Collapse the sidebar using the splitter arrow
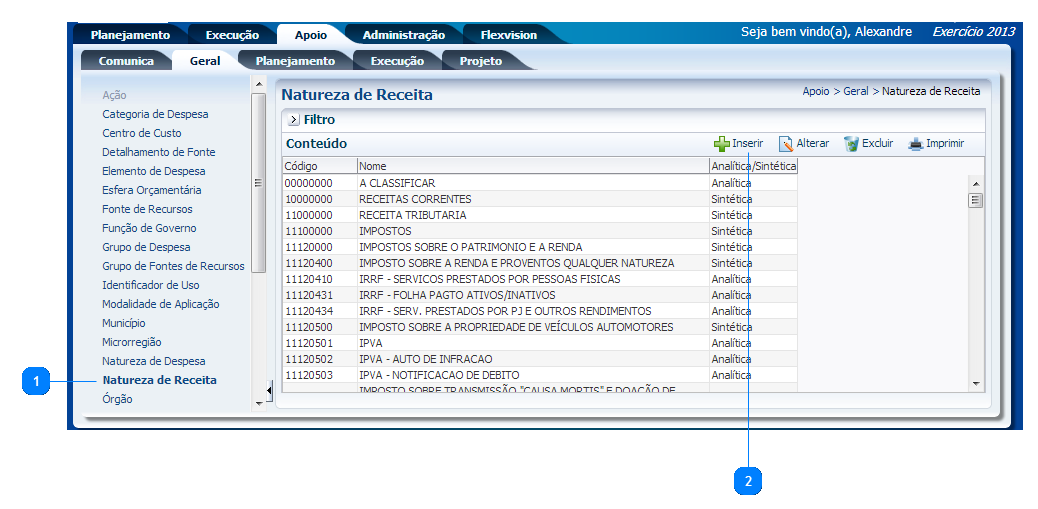 pyautogui.click(x=269, y=389)
